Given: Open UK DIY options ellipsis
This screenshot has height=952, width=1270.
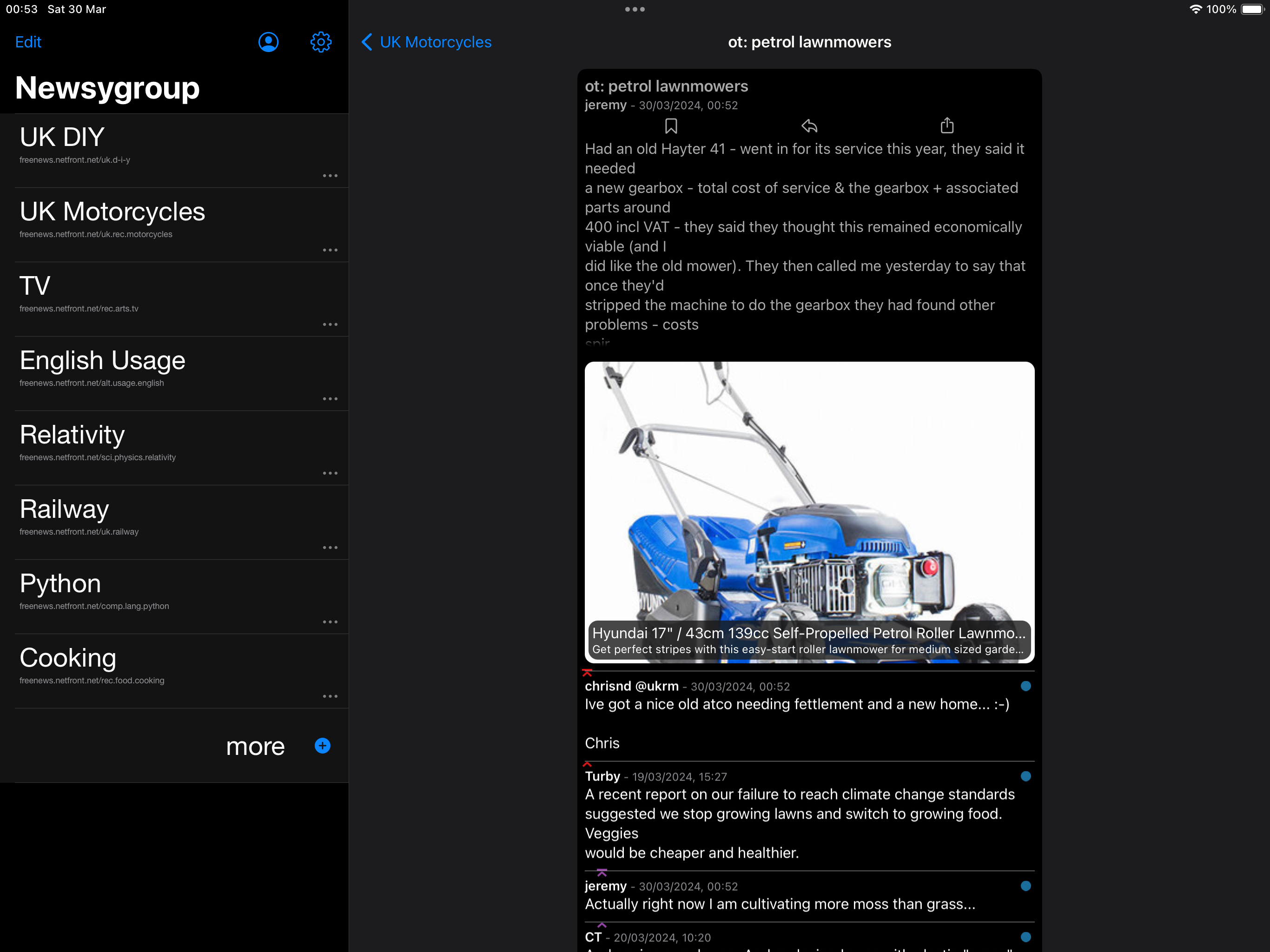Looking at the screenshot, I should pos(330,176).
